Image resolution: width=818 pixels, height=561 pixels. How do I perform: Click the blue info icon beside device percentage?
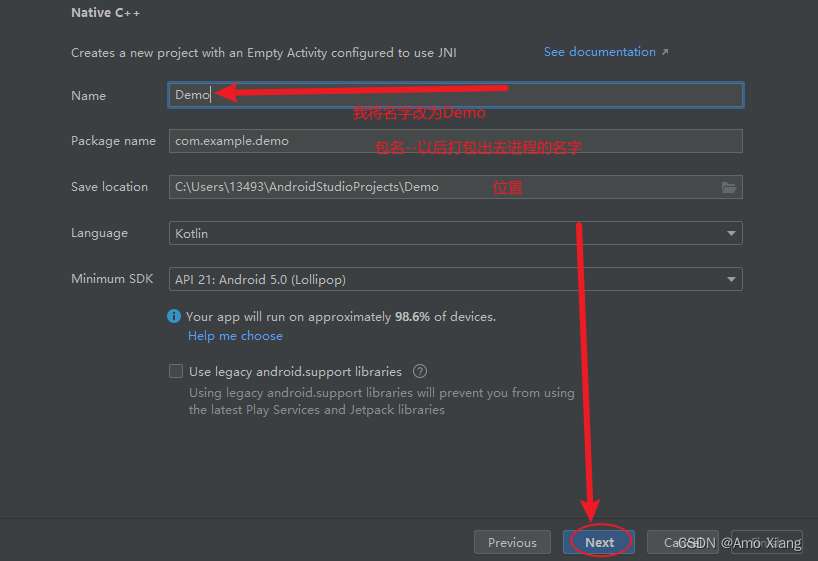(174, 316)
